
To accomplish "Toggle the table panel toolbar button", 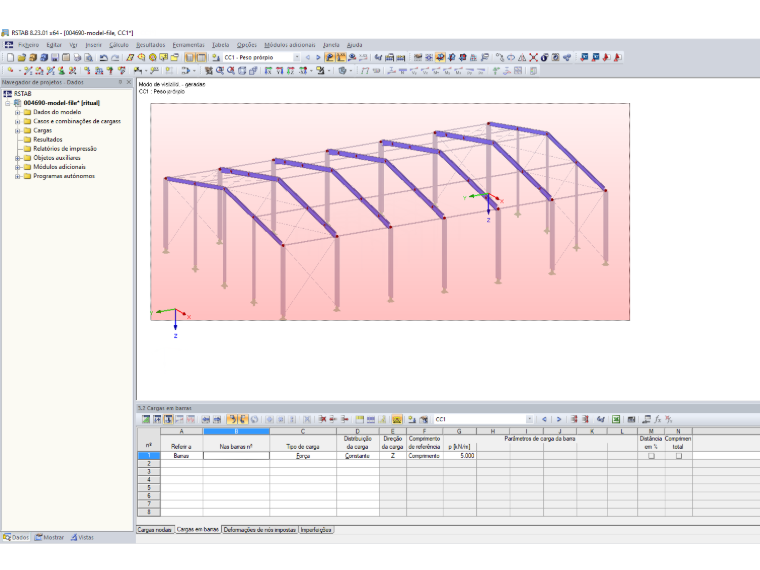I will (x=201, y=57).
